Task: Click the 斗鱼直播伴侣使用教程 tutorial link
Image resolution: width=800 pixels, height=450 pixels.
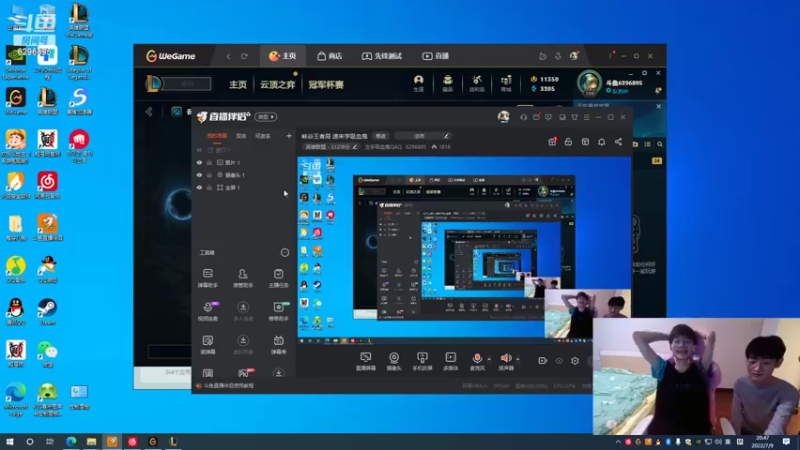Action: [x=229, y=386]
